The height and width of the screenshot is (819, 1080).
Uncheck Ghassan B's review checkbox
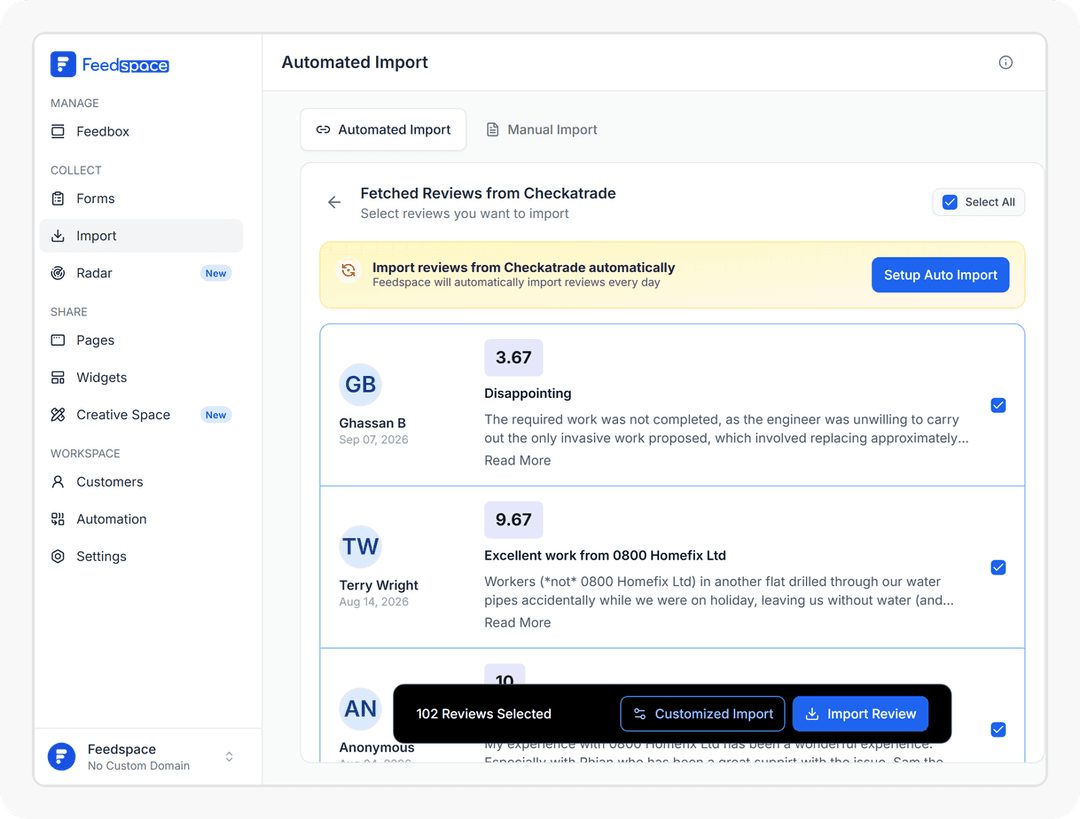coord(998,405)
